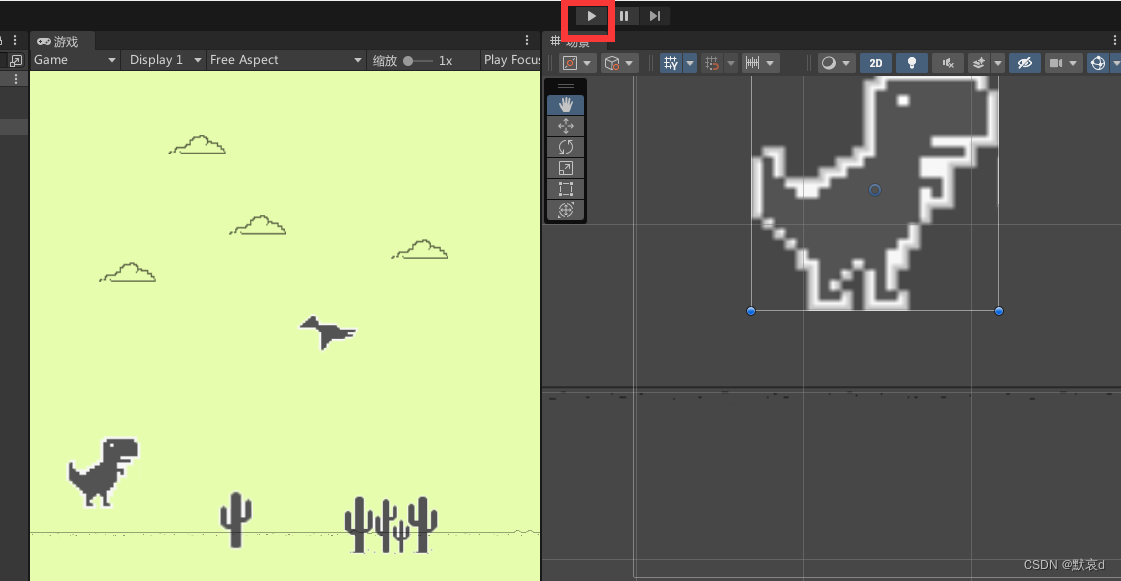Toggle grid snapping in the Scene toolbar
Viewport: 1121px width, 581px height.
coord(711,63)
